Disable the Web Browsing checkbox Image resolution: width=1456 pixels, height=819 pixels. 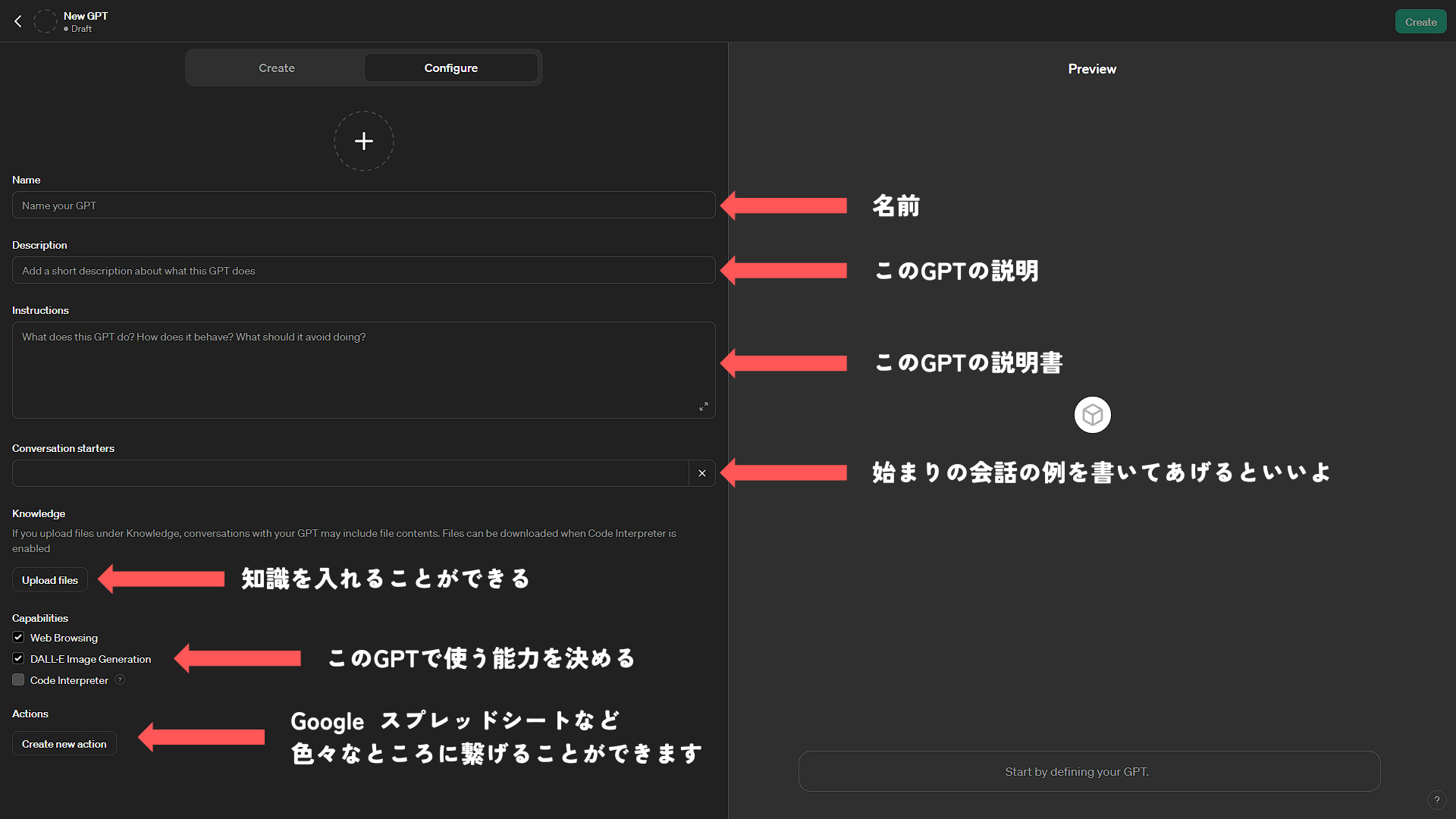[18, 638]
